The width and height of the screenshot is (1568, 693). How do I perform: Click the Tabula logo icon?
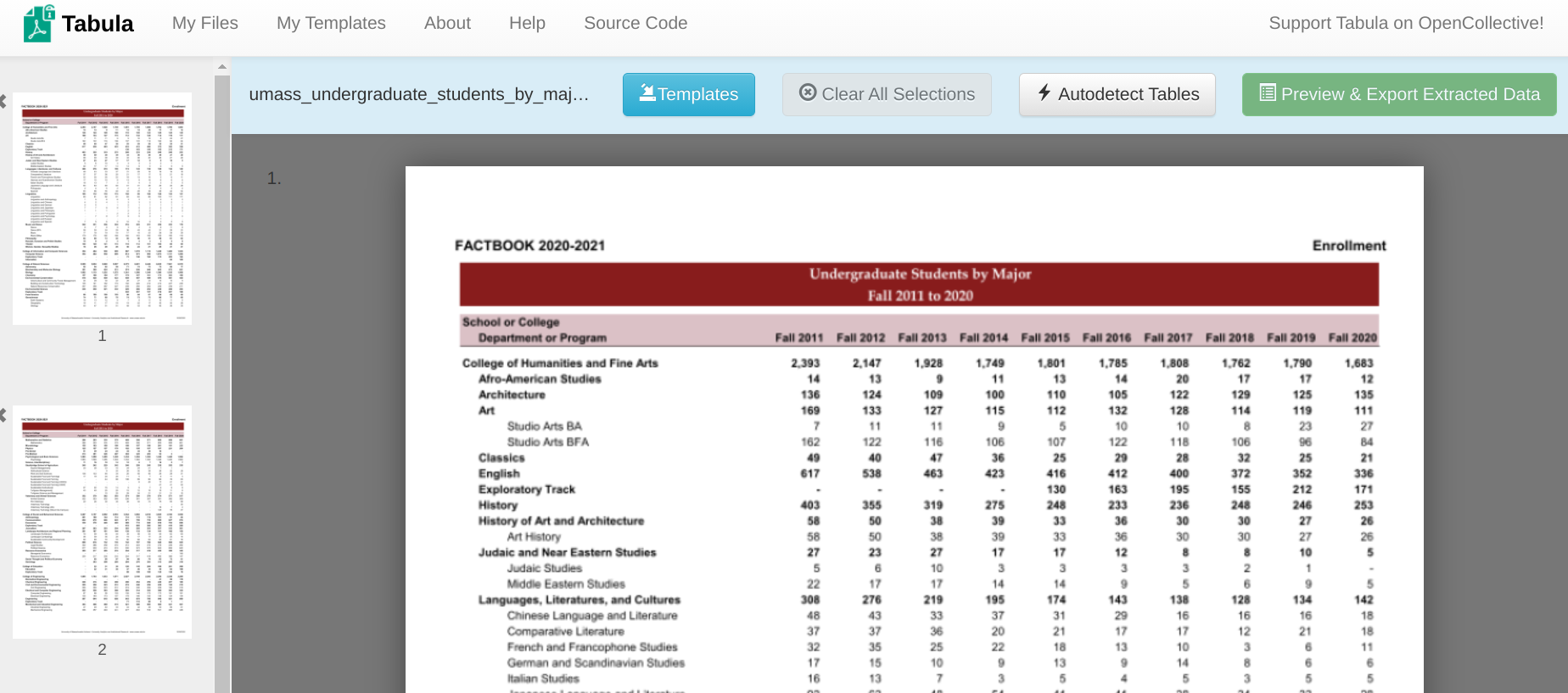pos(38,24)
